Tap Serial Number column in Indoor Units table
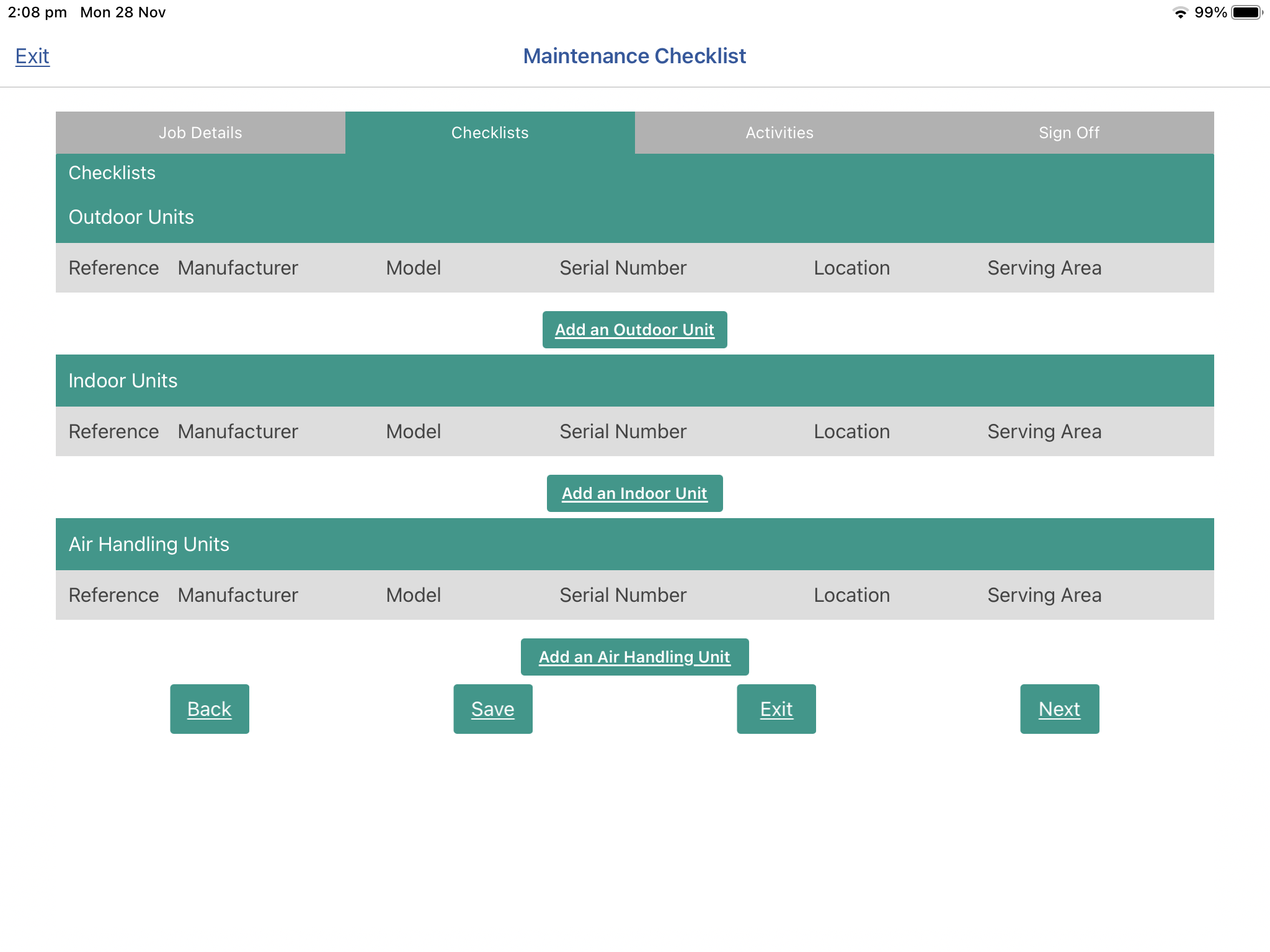This screenshot has width=1270, height=952. pos(623,431)
